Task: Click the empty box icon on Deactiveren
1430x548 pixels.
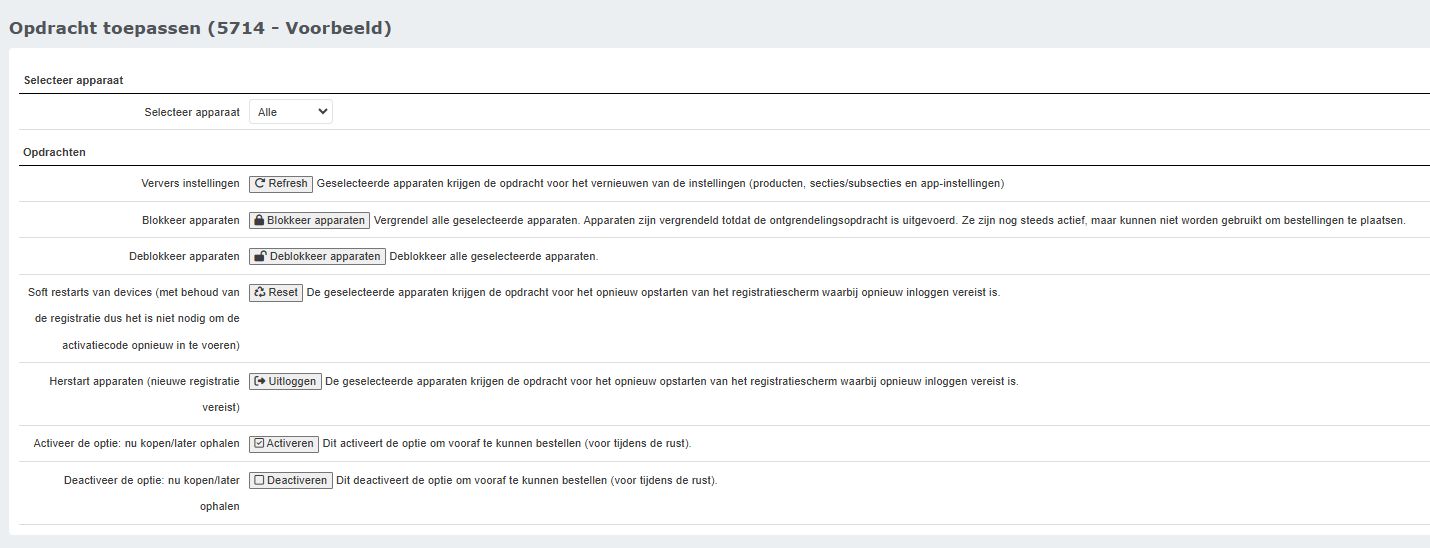Action: [259, 480]
